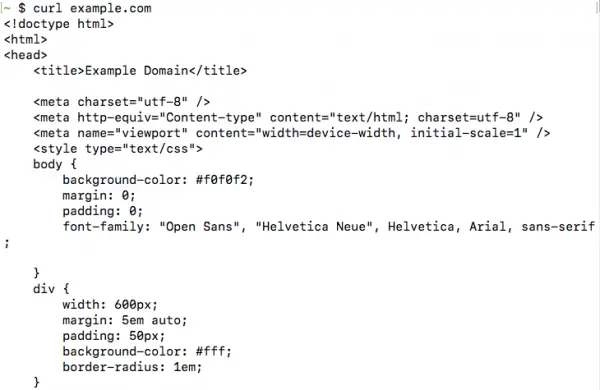600x390 pixels.
Task: Click the <style type="text/css"> line
Action: click(118, 148)
